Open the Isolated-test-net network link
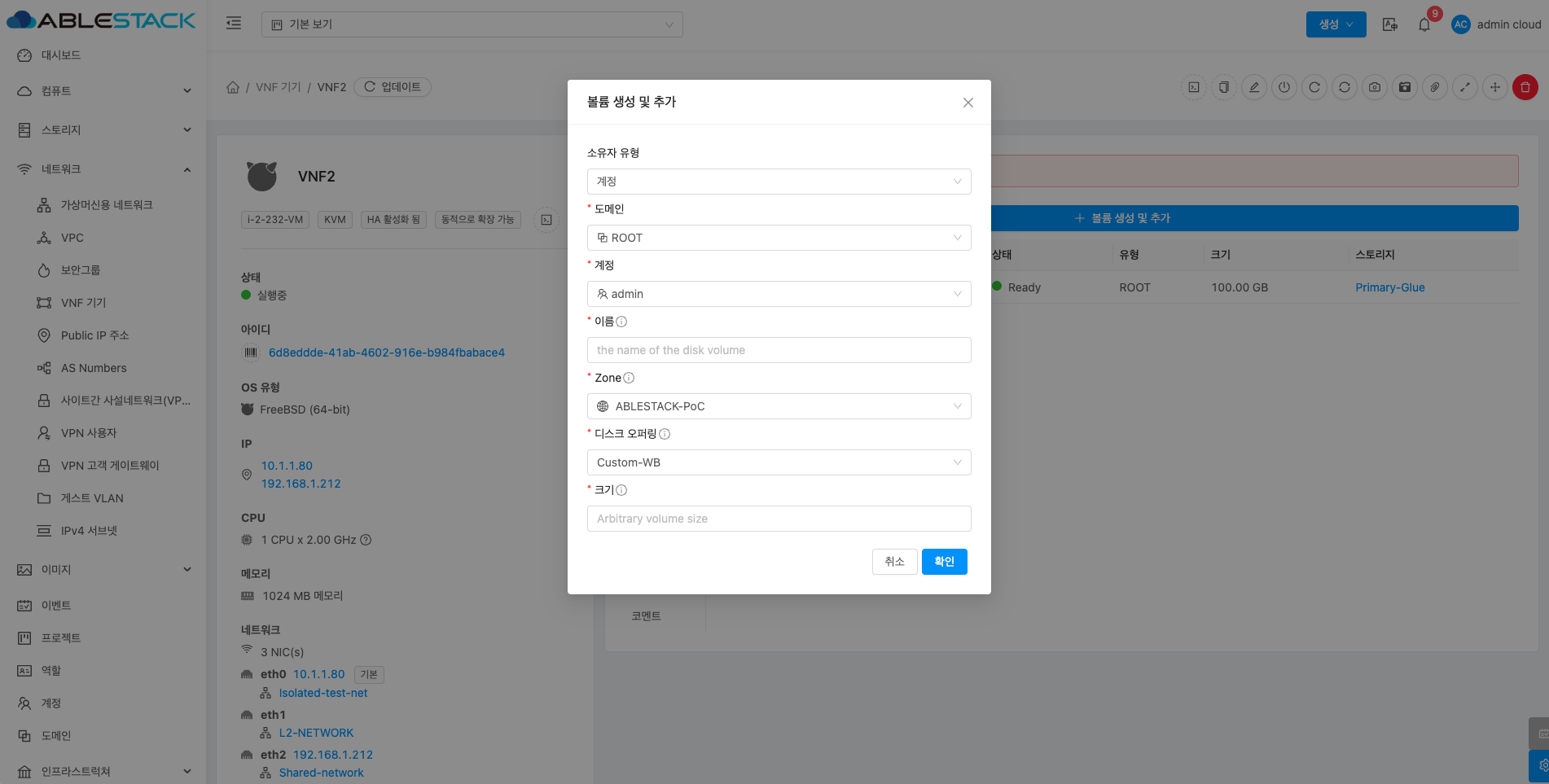The width and height of the screenshot is (1549, 784). point(323,693)
